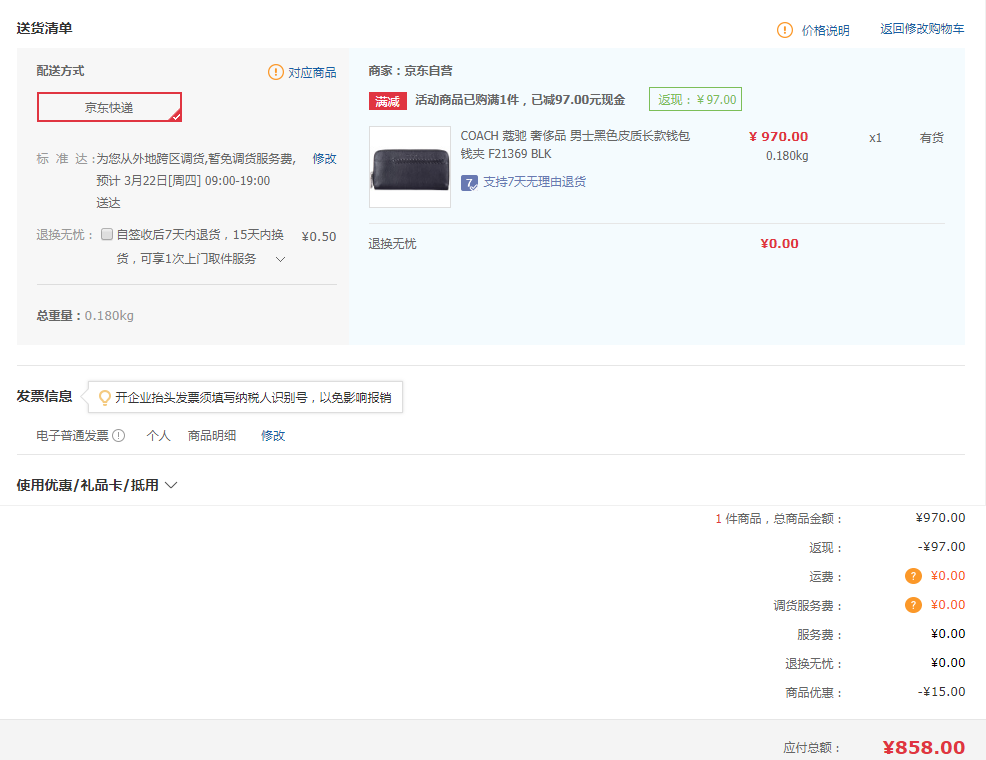
Task: Expand 使用优惠/礼品卡/抵用 section
Action: [97, 485]
